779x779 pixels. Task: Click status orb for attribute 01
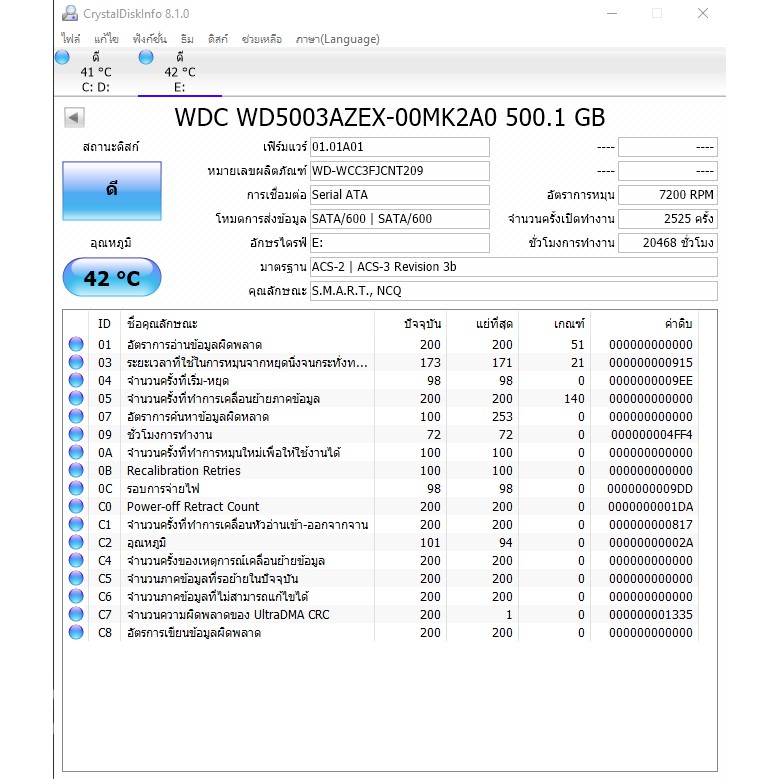point(76,345)
